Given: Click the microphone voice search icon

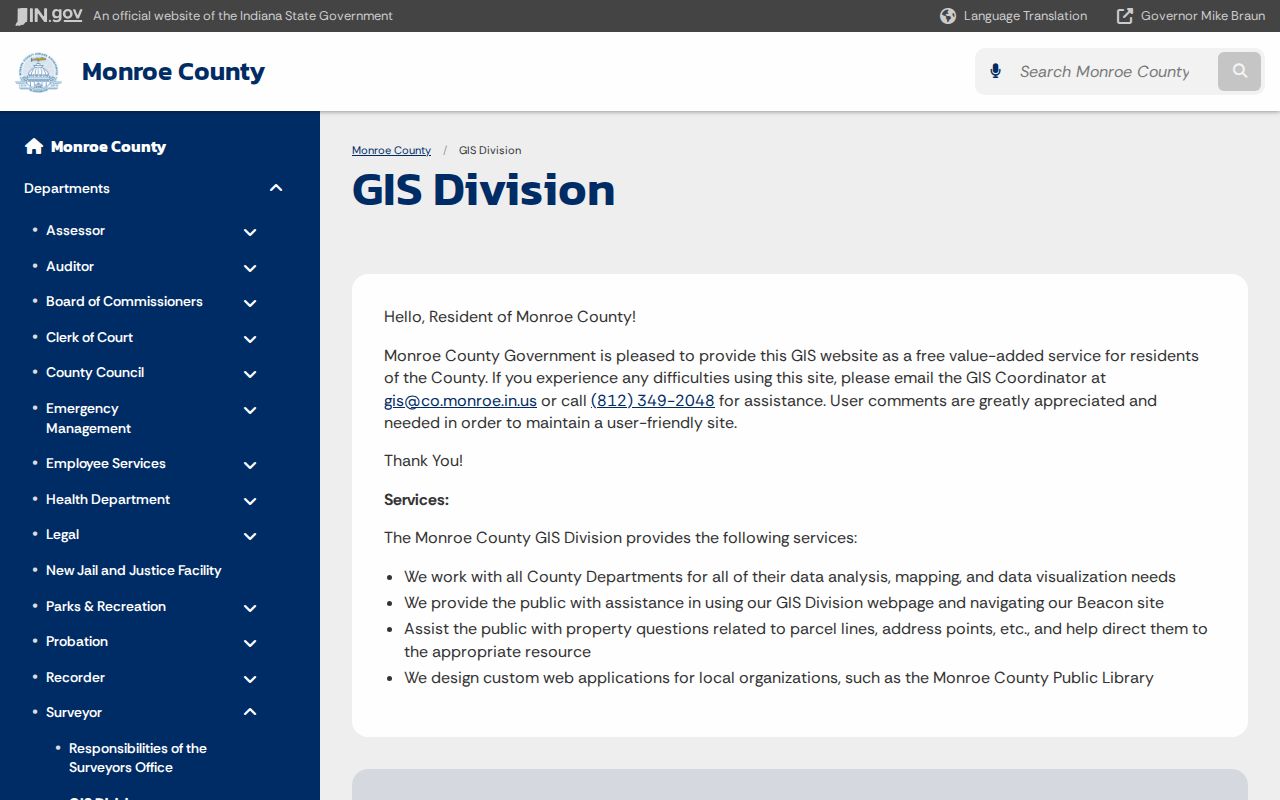Looking at the screenshot, I should click(995, 71).
